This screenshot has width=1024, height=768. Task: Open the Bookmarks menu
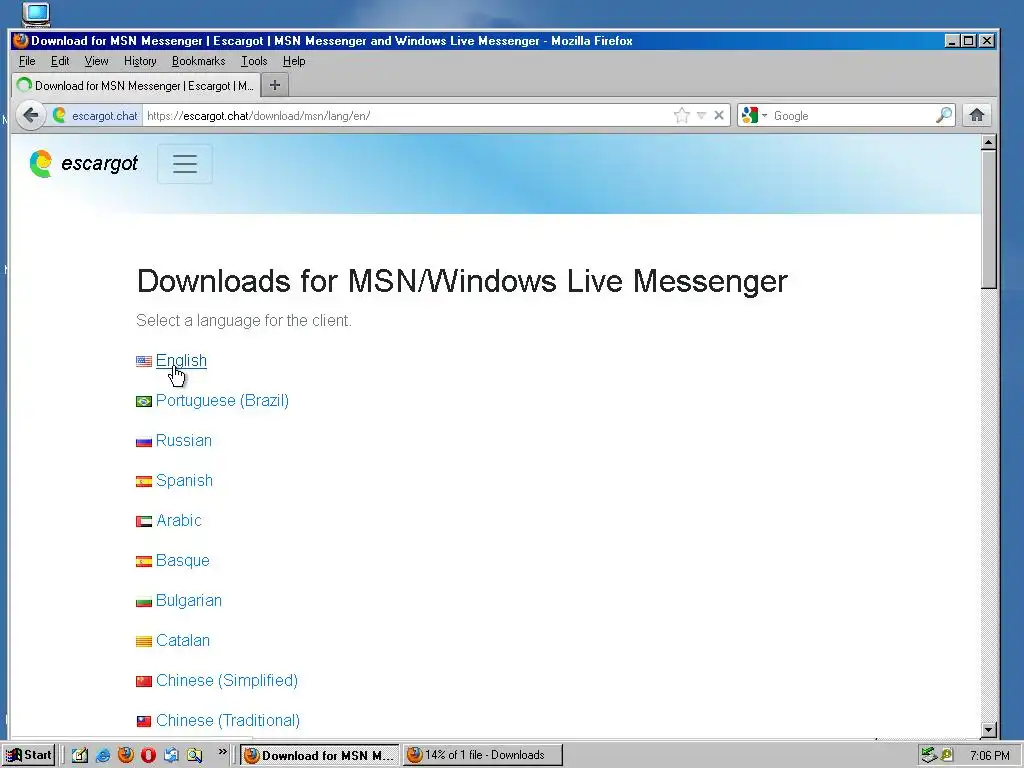tap(199, 61)
